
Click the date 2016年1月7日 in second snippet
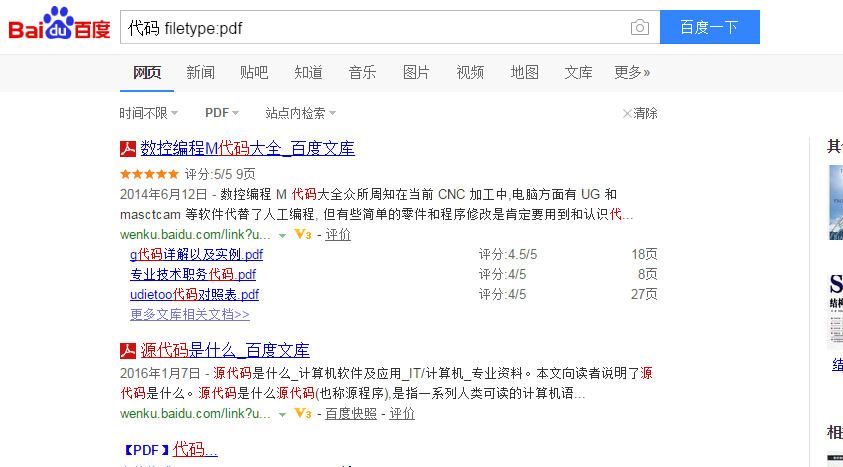click(160, 373)
